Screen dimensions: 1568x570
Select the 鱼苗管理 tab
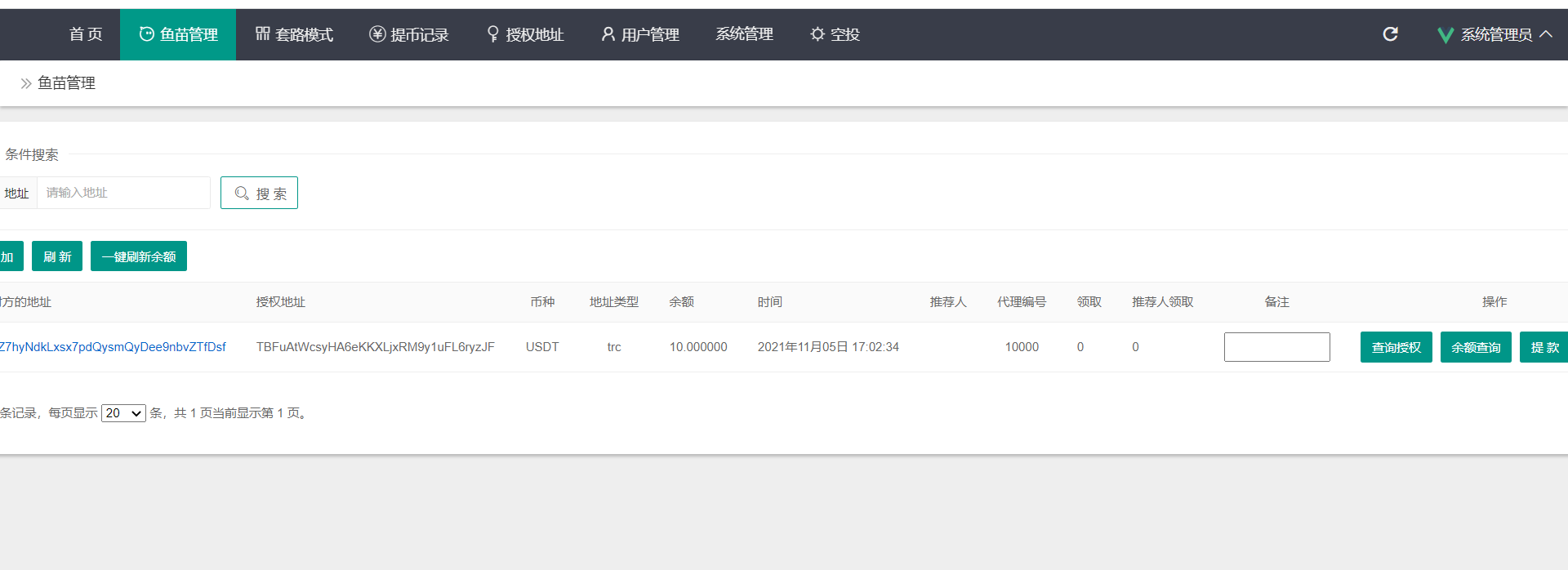click(178, 34)
